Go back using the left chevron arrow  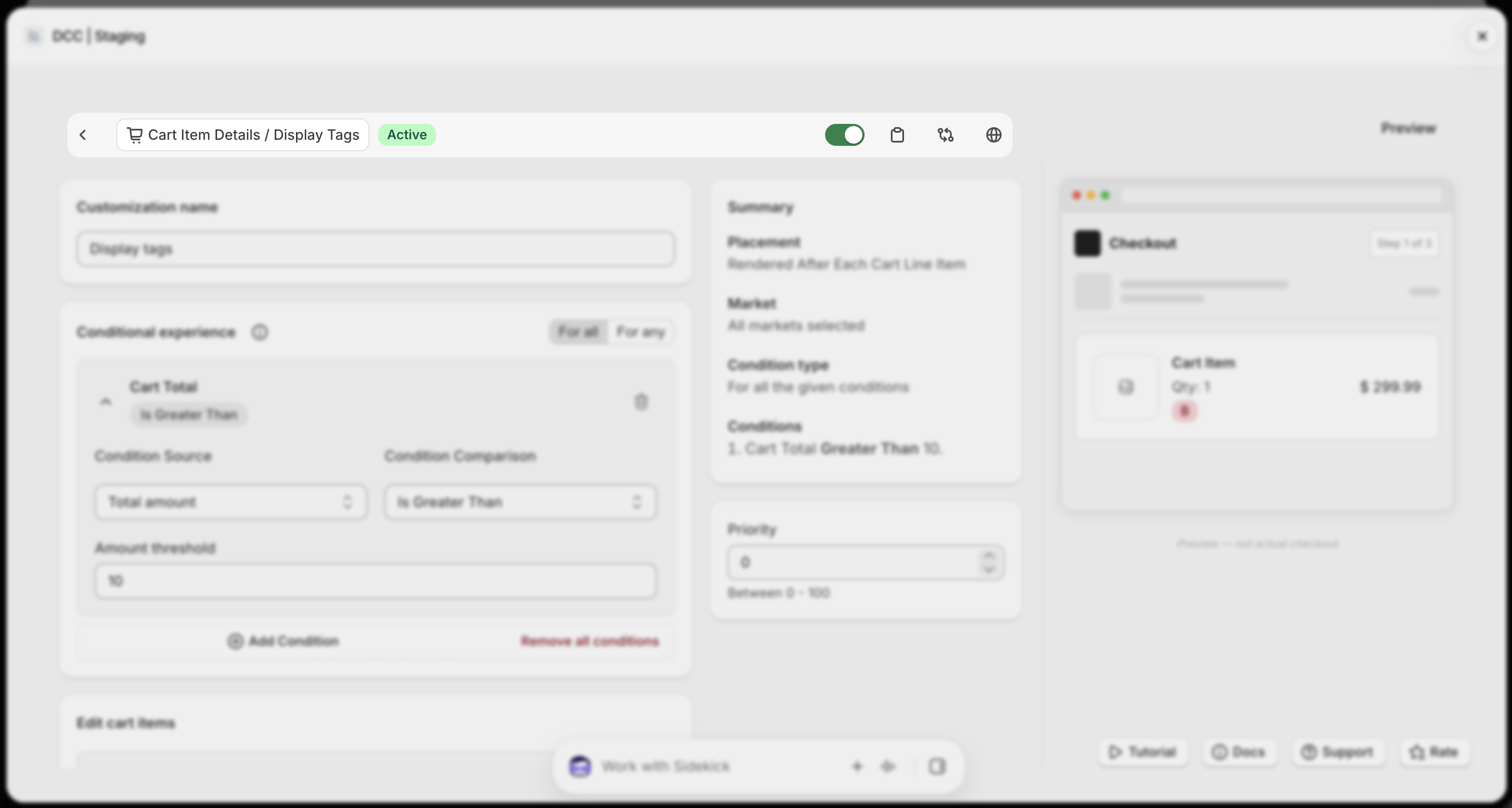click(83, 135)
